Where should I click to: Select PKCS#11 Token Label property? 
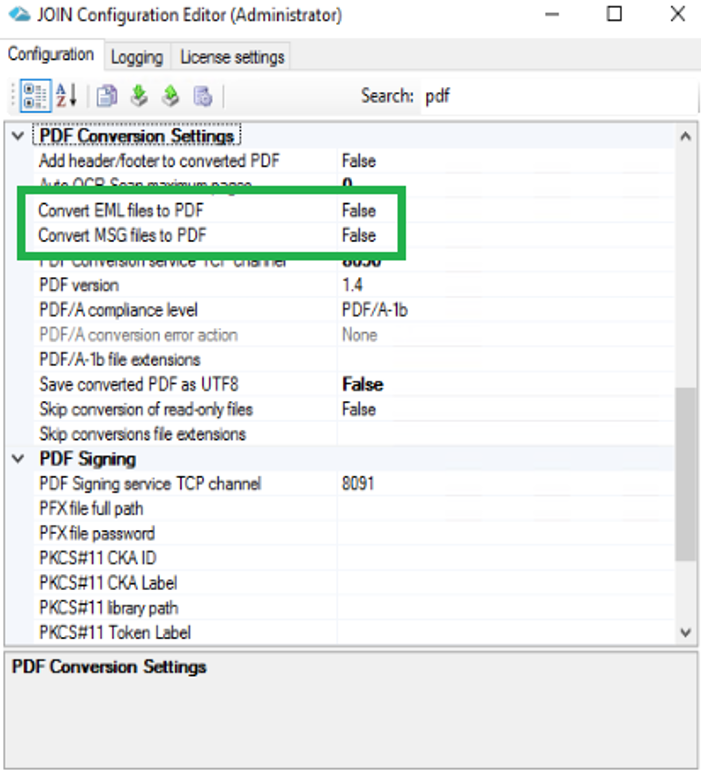click(115, 632)
